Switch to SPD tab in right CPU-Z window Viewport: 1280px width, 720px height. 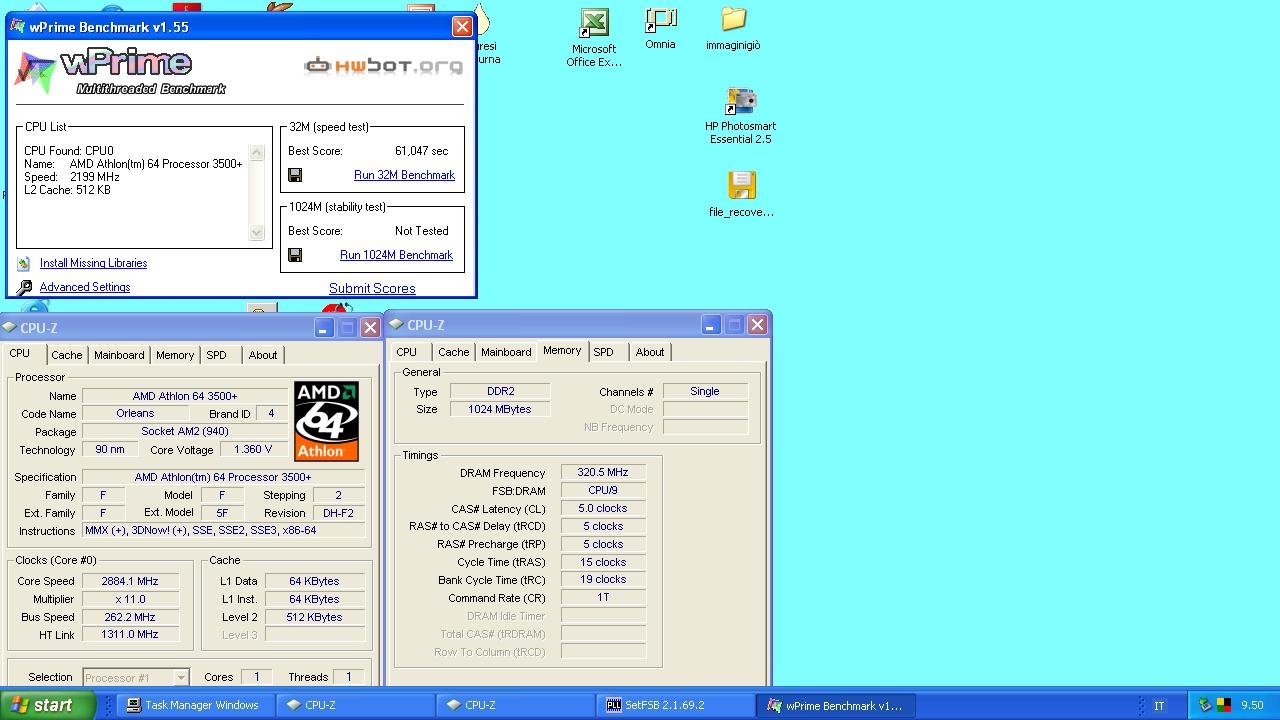tap(604, 352)
